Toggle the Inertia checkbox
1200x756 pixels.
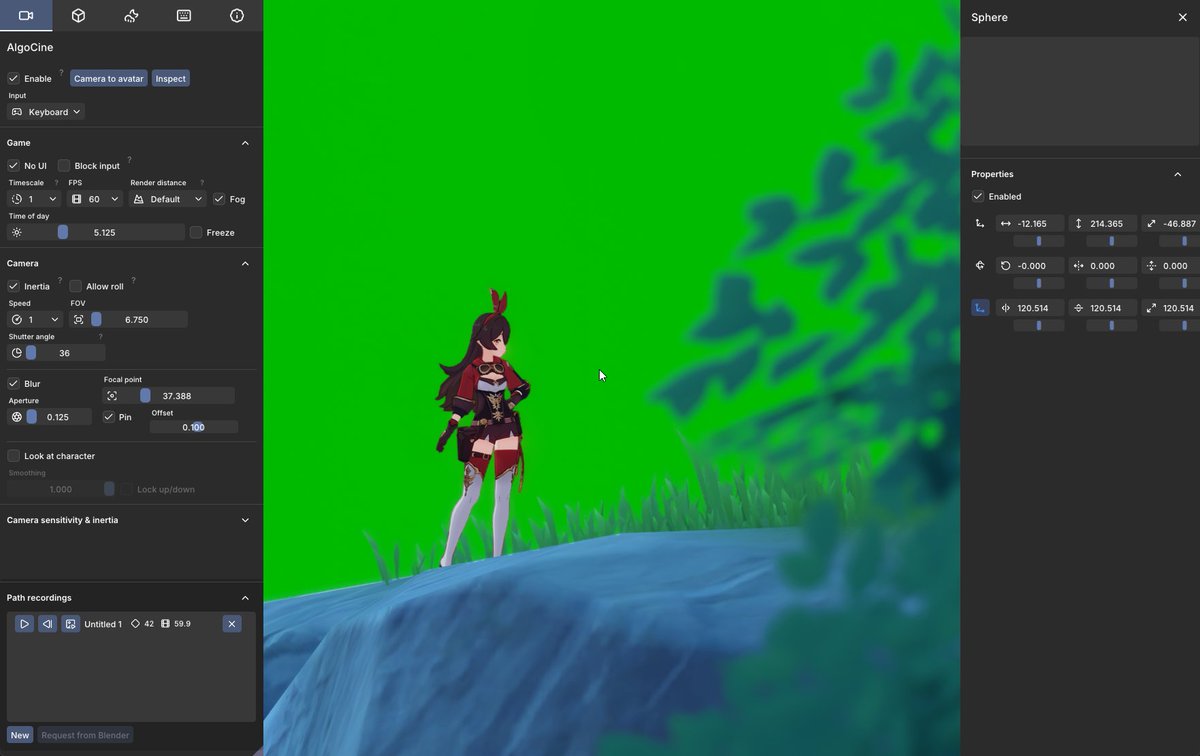point(13,286)
